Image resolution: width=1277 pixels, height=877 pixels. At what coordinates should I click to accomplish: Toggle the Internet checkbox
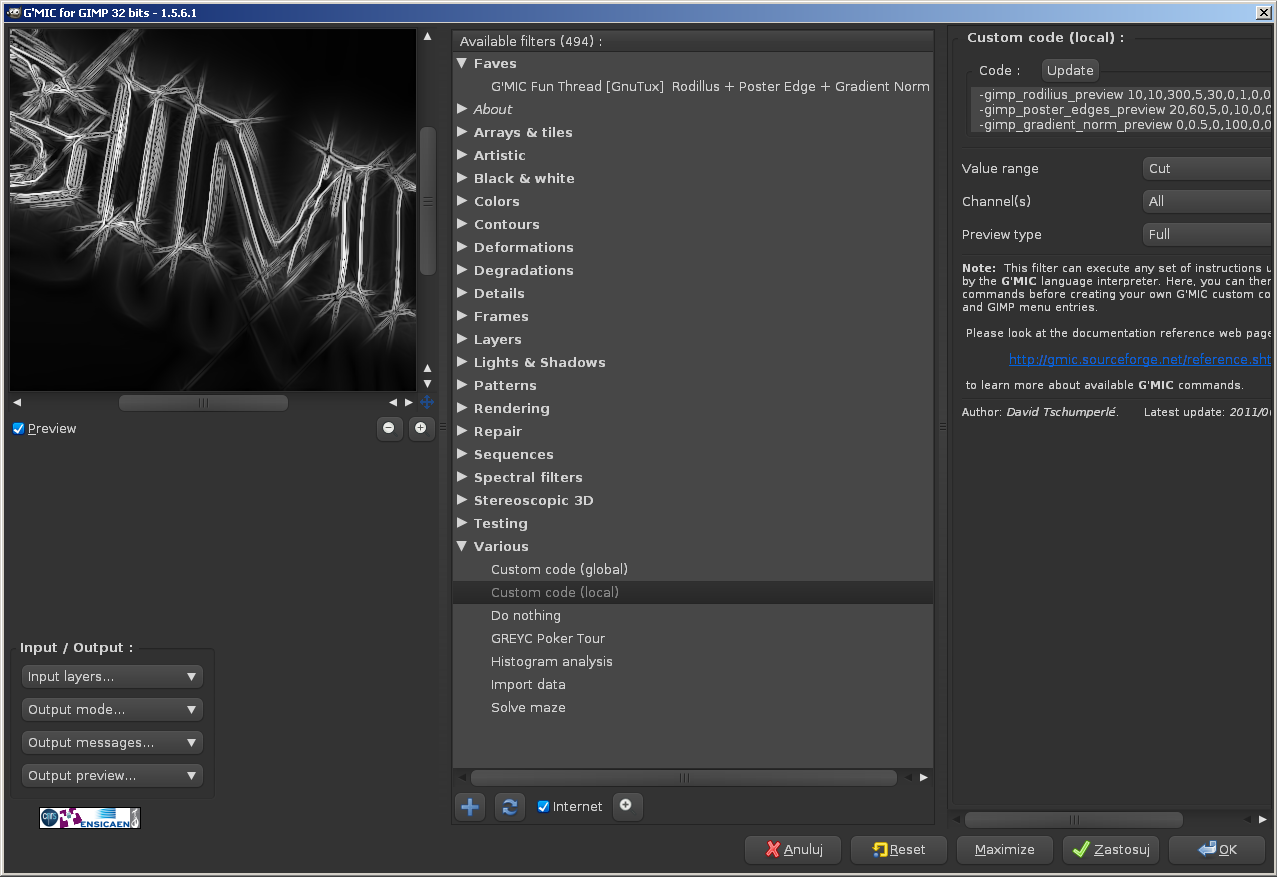click(543, 806)
